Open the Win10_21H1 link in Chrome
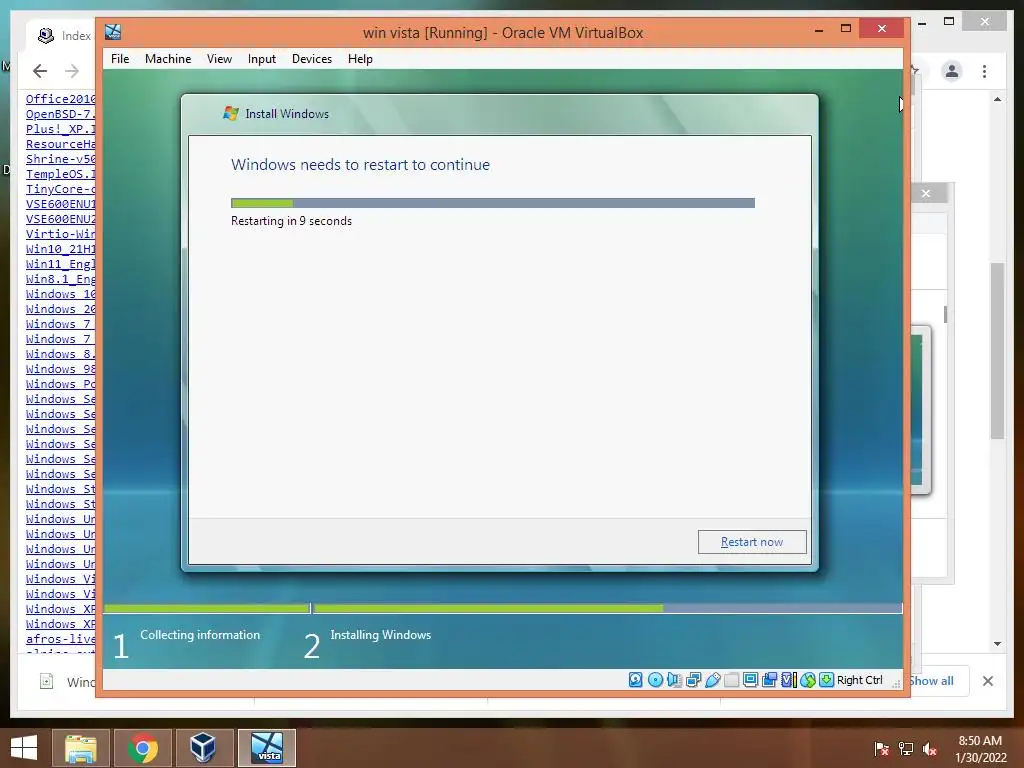This screenshot has height=768, width=1024. coord(61,249)
